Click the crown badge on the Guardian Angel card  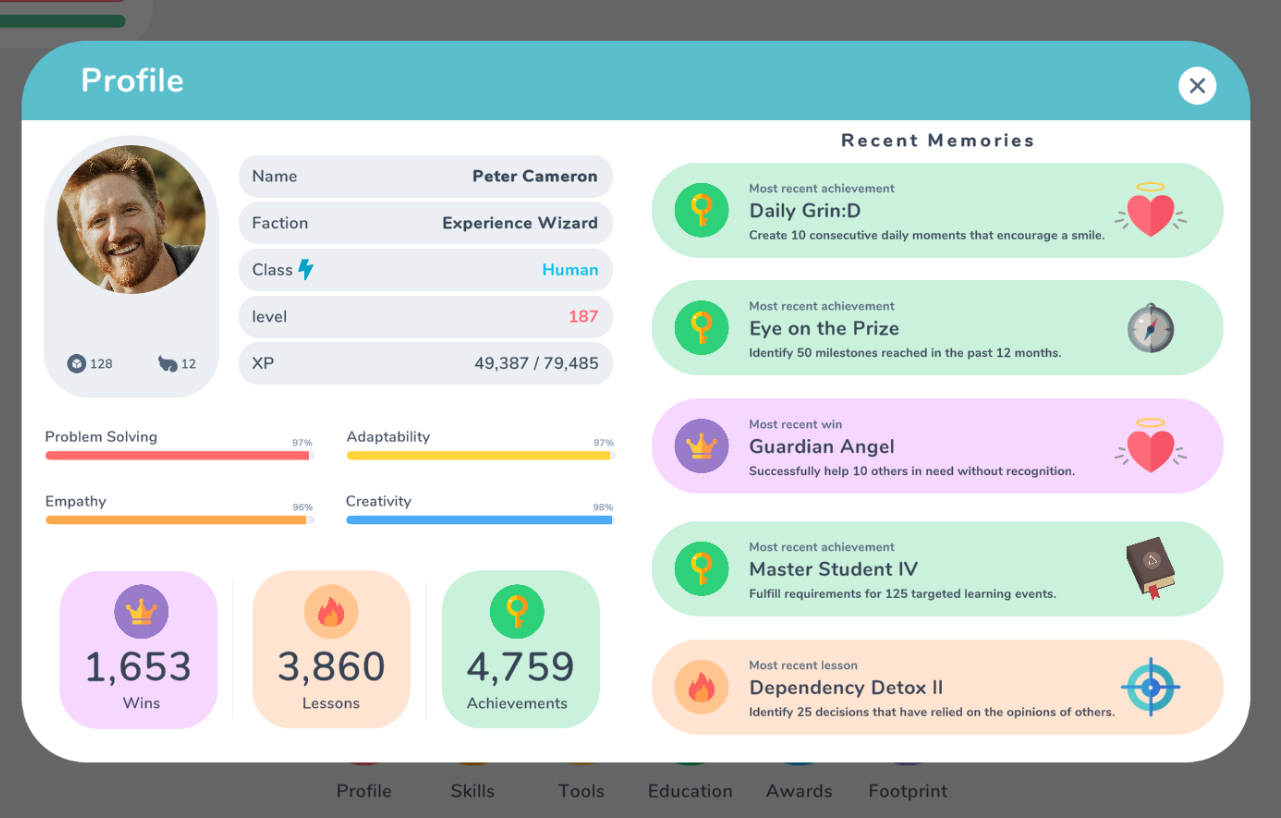pos(701,446)
